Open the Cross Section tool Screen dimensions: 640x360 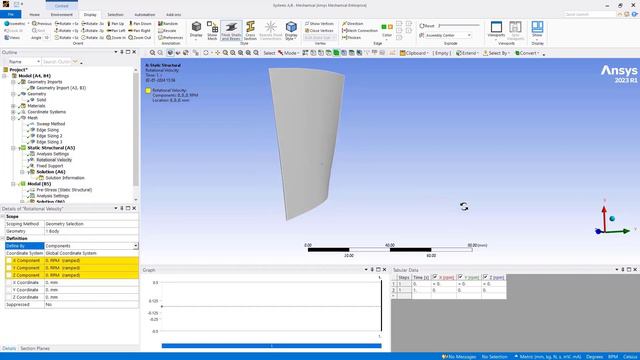coord(250,31)
